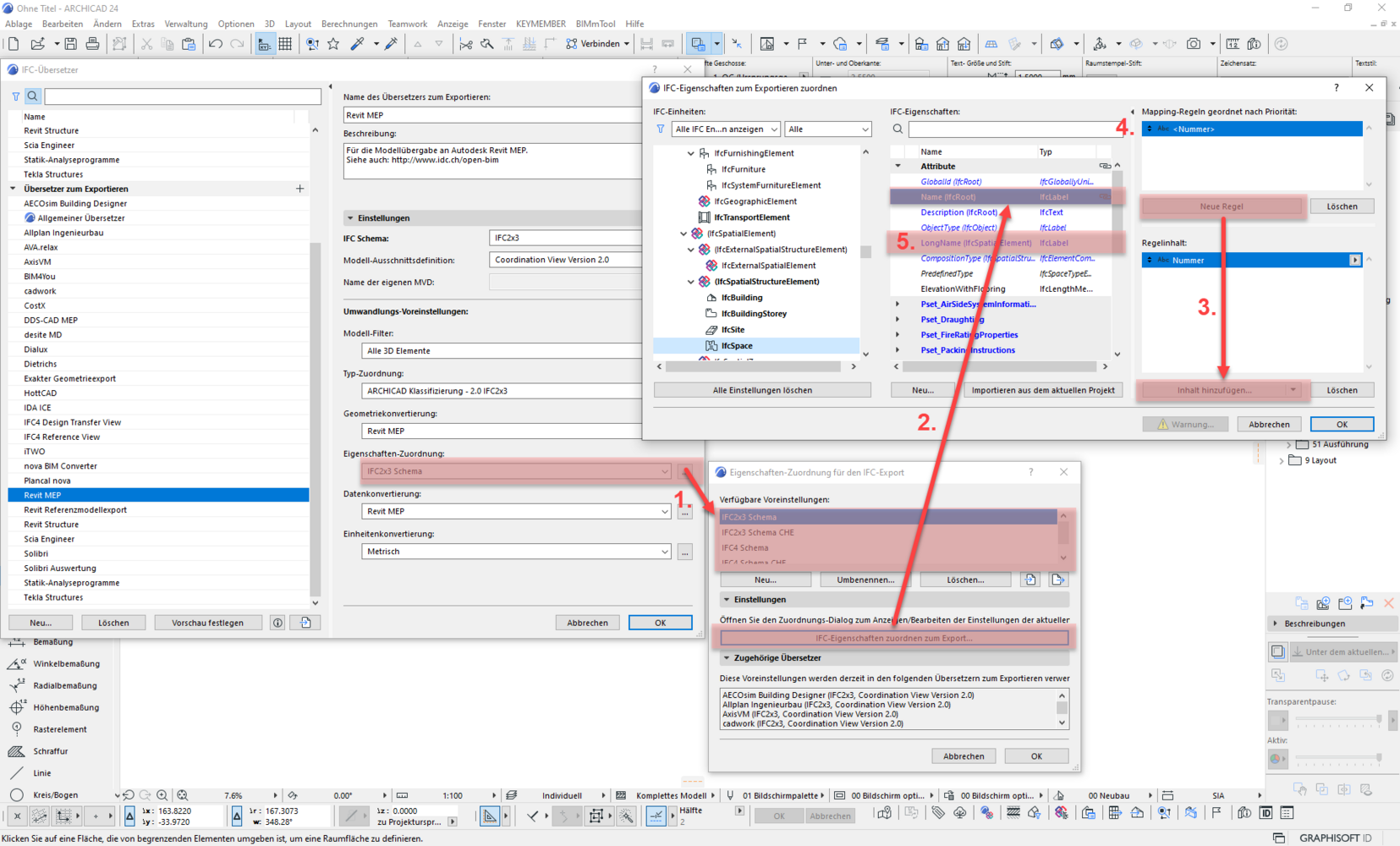Select 'Solibri' in the translator list
The width and height of the screenshot is (1400, 846).
click(36, 553)
